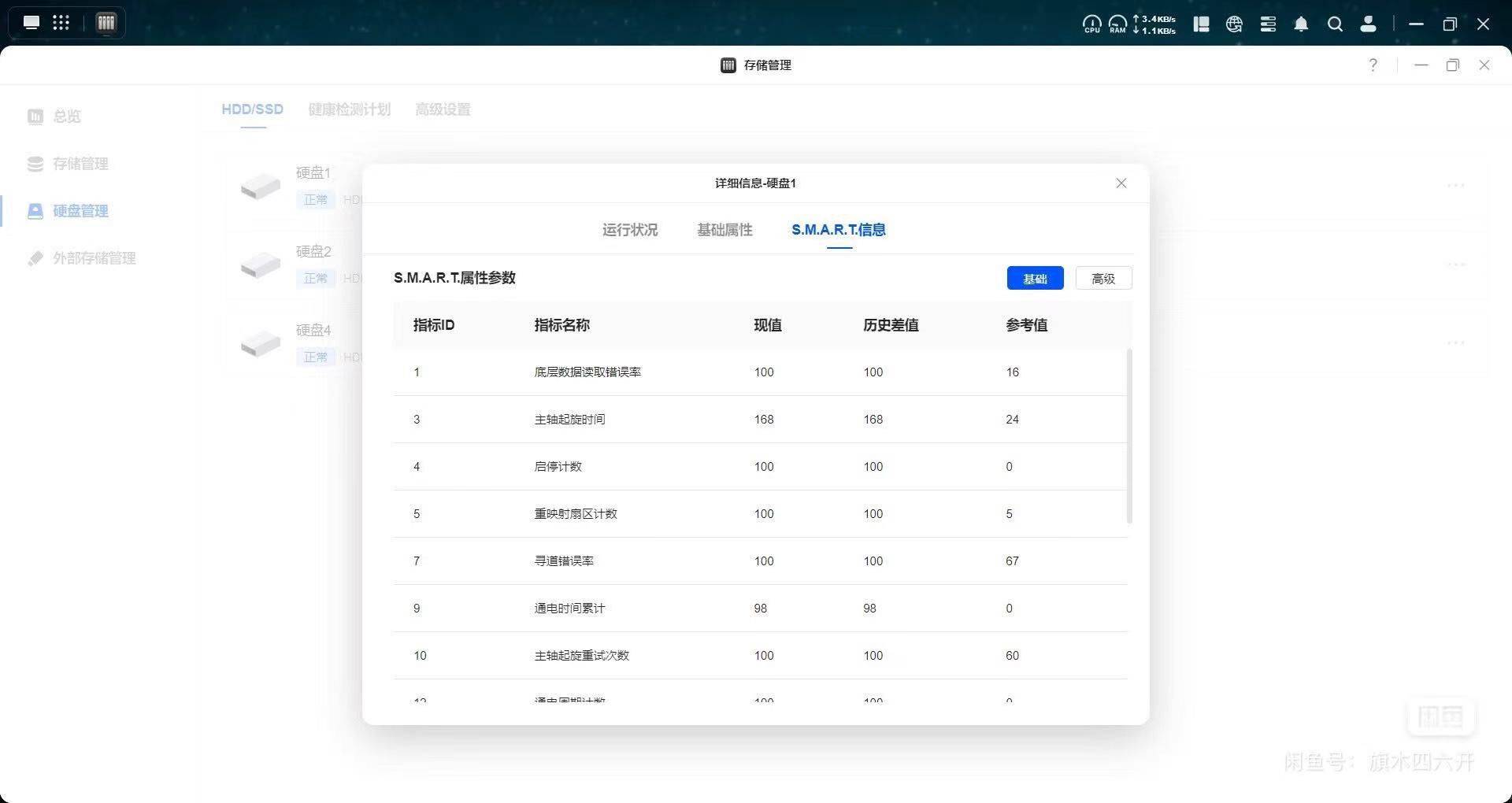Viewport: 1512px width, 803px height.
Task: Click the user avatar in the top bar
Action: 1369,24
